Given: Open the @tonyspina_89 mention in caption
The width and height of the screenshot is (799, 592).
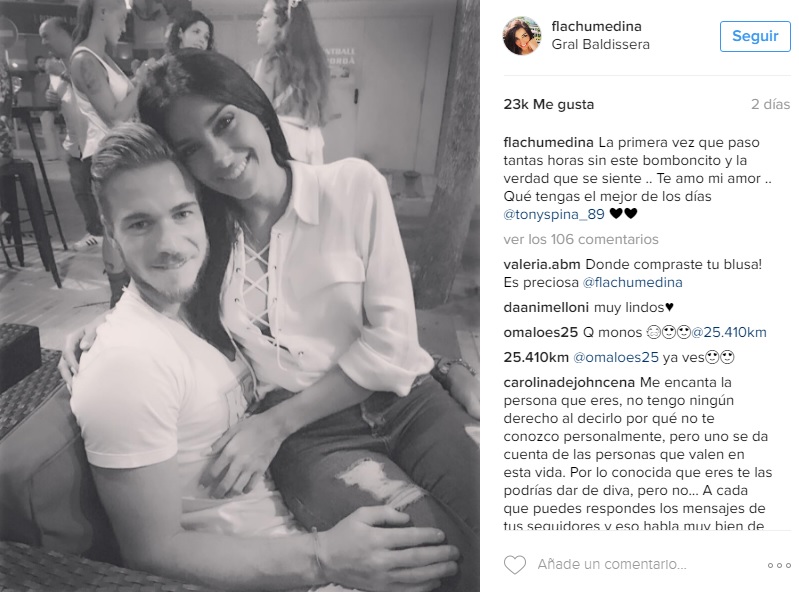Looking at the screenshot, I should point(554,214).
